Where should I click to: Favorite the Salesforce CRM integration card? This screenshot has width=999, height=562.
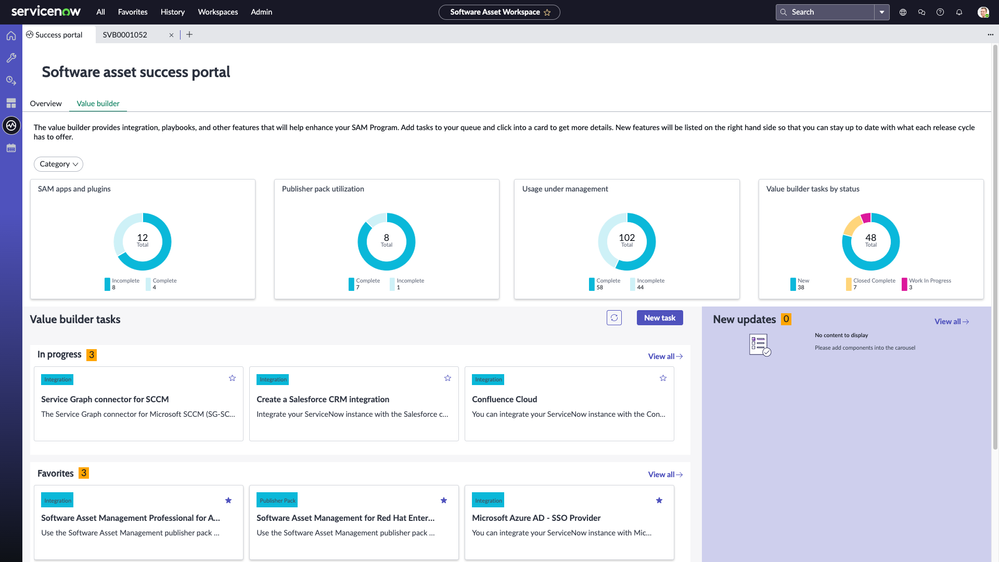(x=447, y=378)
